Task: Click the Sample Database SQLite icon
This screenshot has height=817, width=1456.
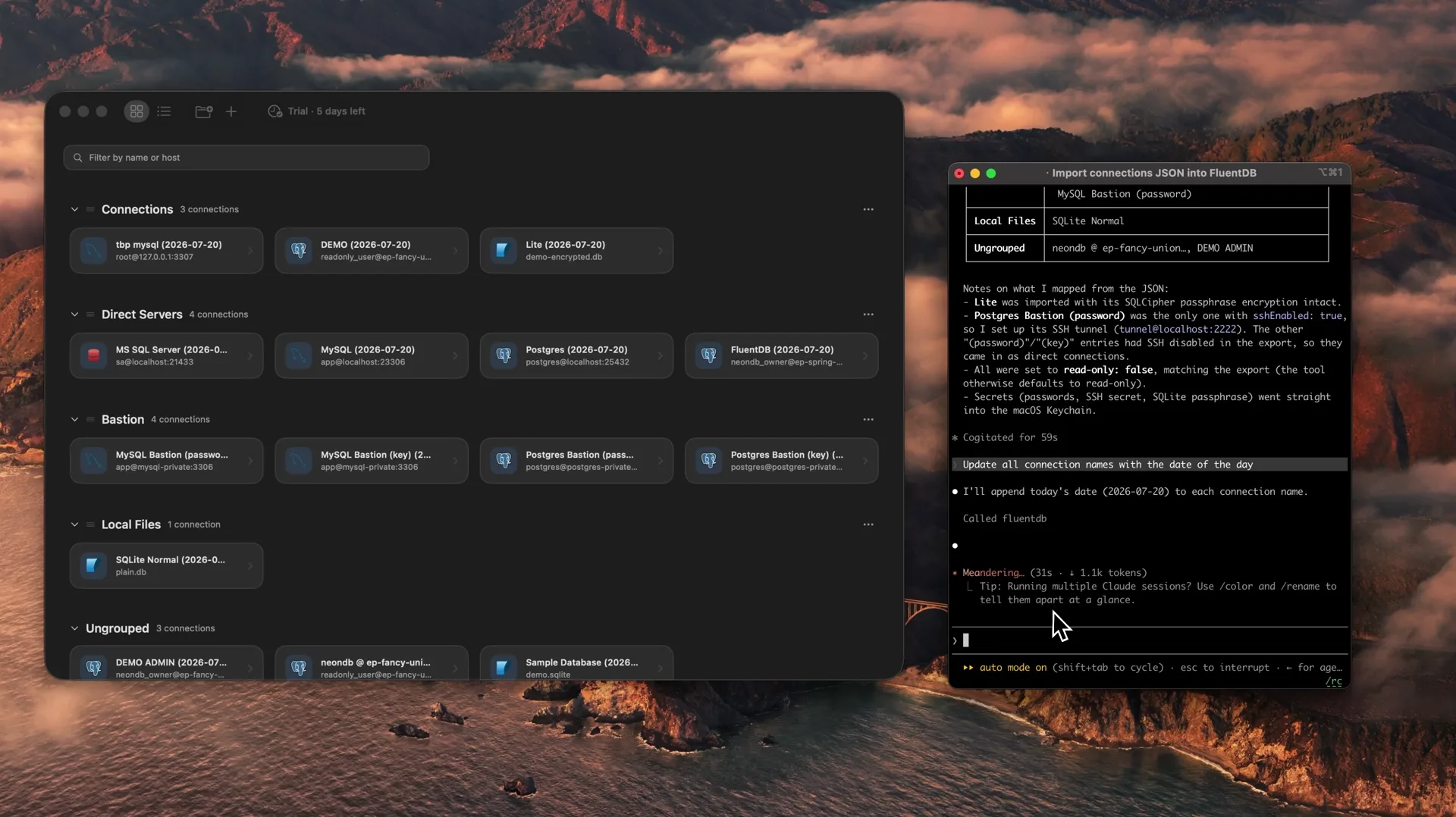Action: coord(504,668)
